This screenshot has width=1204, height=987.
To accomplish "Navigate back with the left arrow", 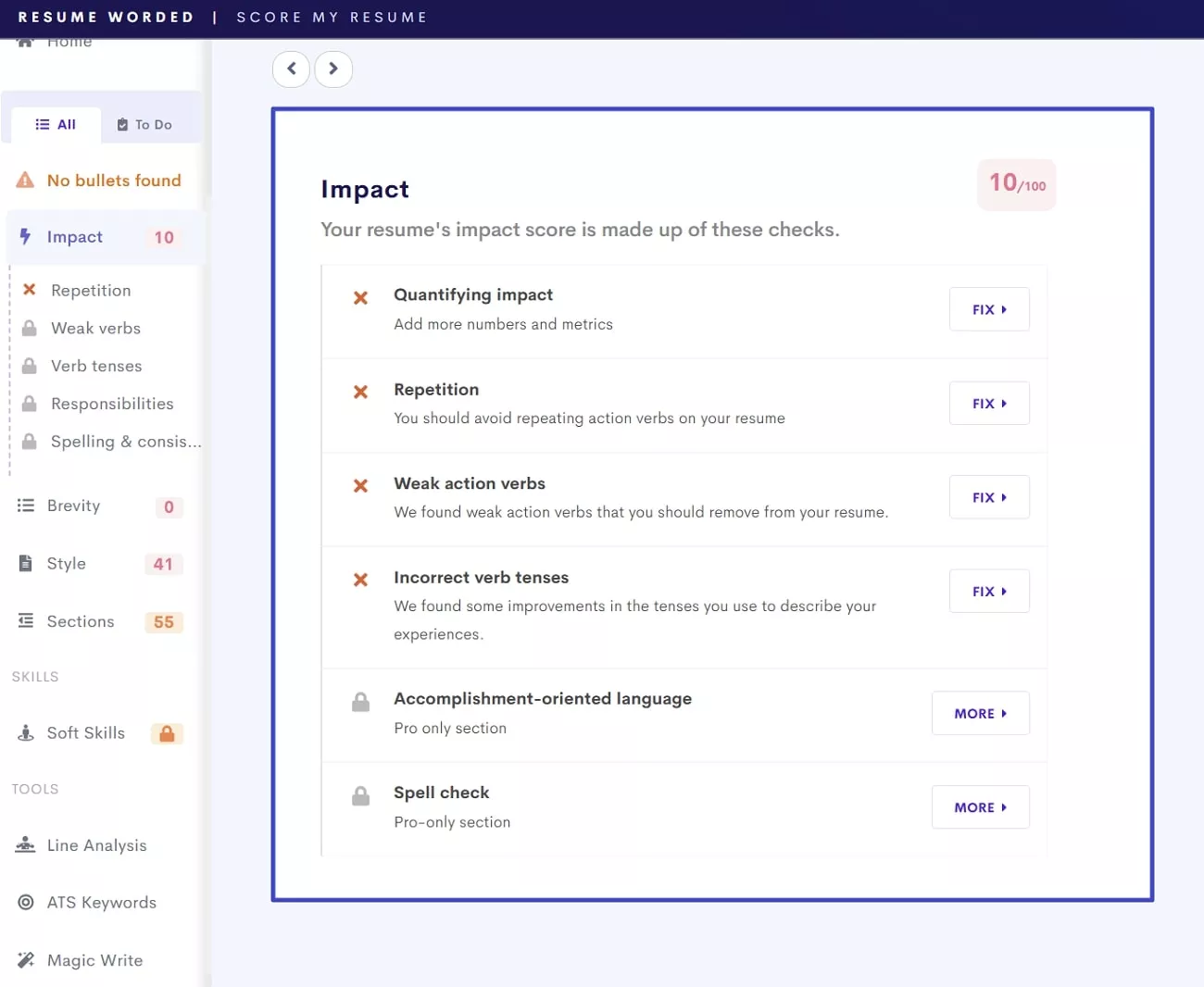I will 291,69.
